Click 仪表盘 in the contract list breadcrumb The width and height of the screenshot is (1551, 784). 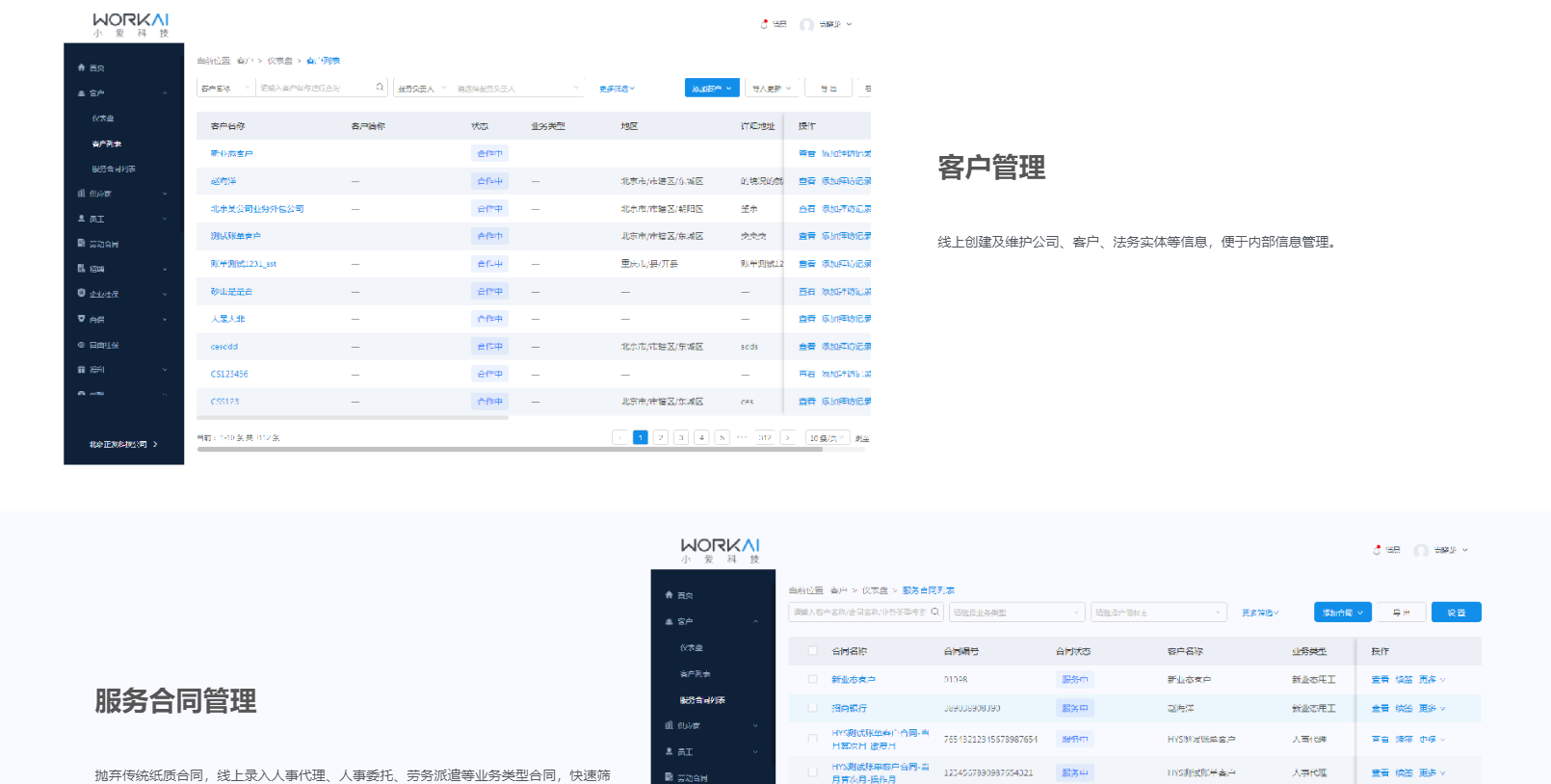click(875, 590)
